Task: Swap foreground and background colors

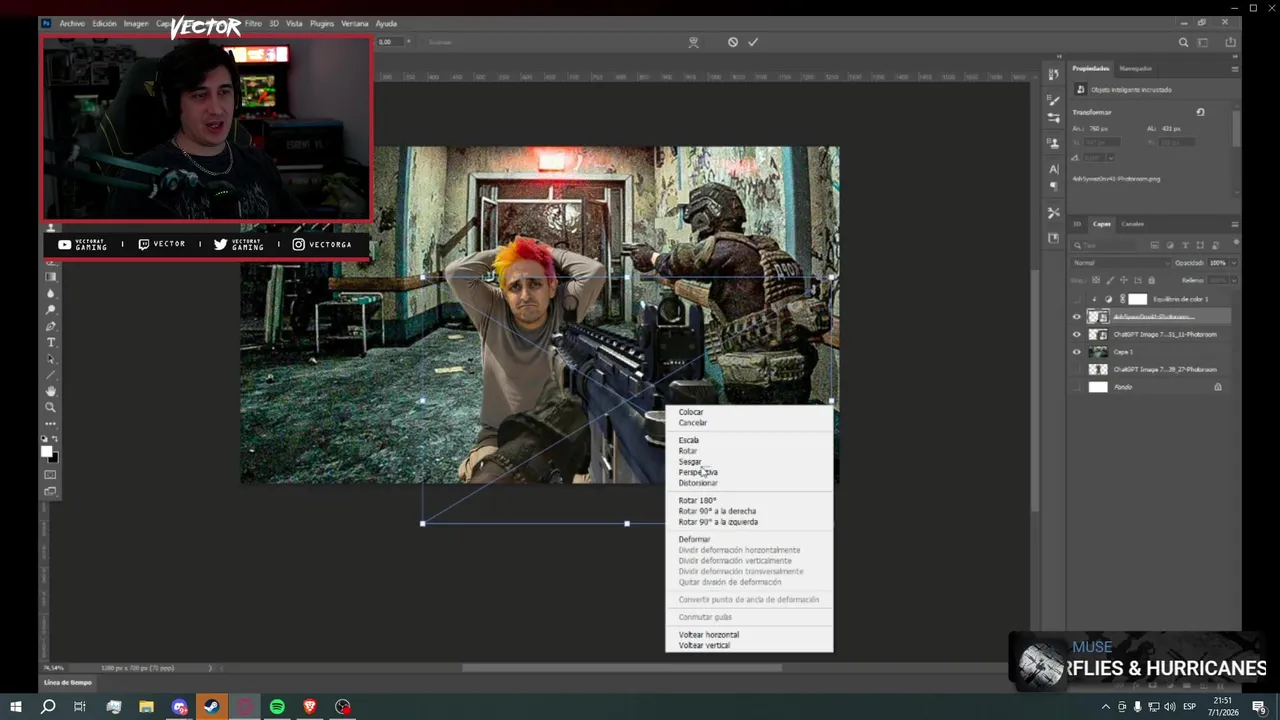Action: coord(55,440)
